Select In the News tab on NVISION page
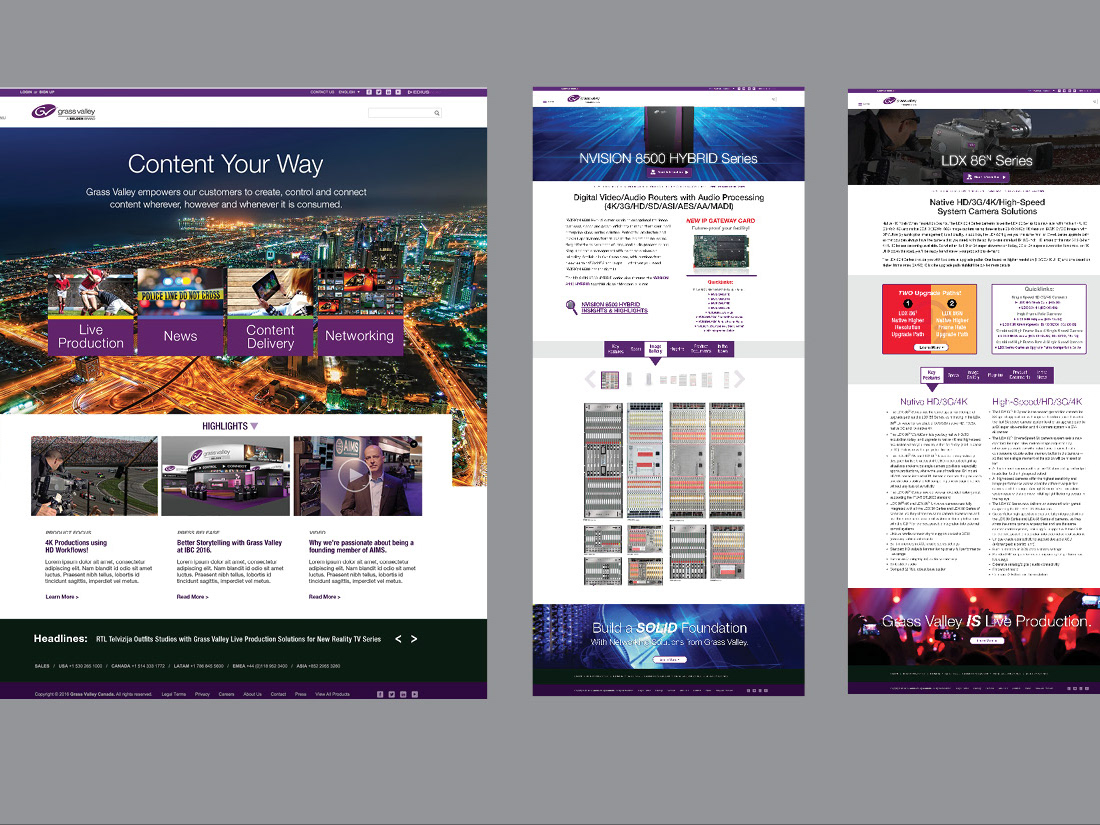 [723, 349]
